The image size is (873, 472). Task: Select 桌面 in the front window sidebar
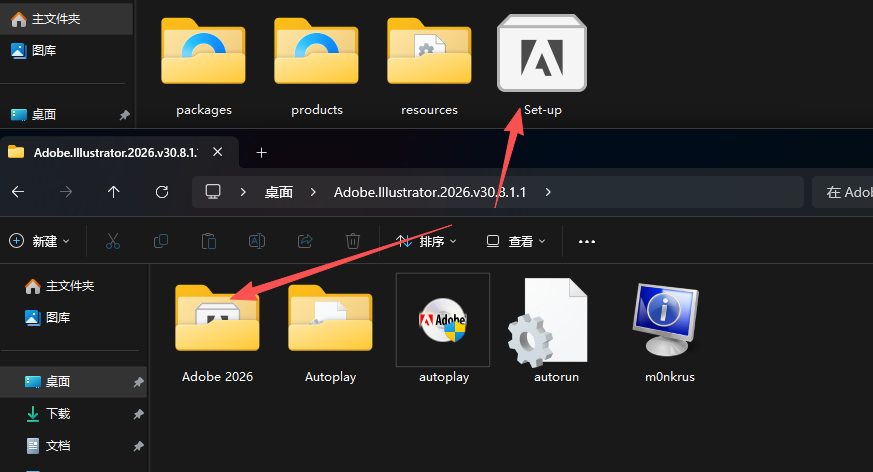[x=73, y=381]
